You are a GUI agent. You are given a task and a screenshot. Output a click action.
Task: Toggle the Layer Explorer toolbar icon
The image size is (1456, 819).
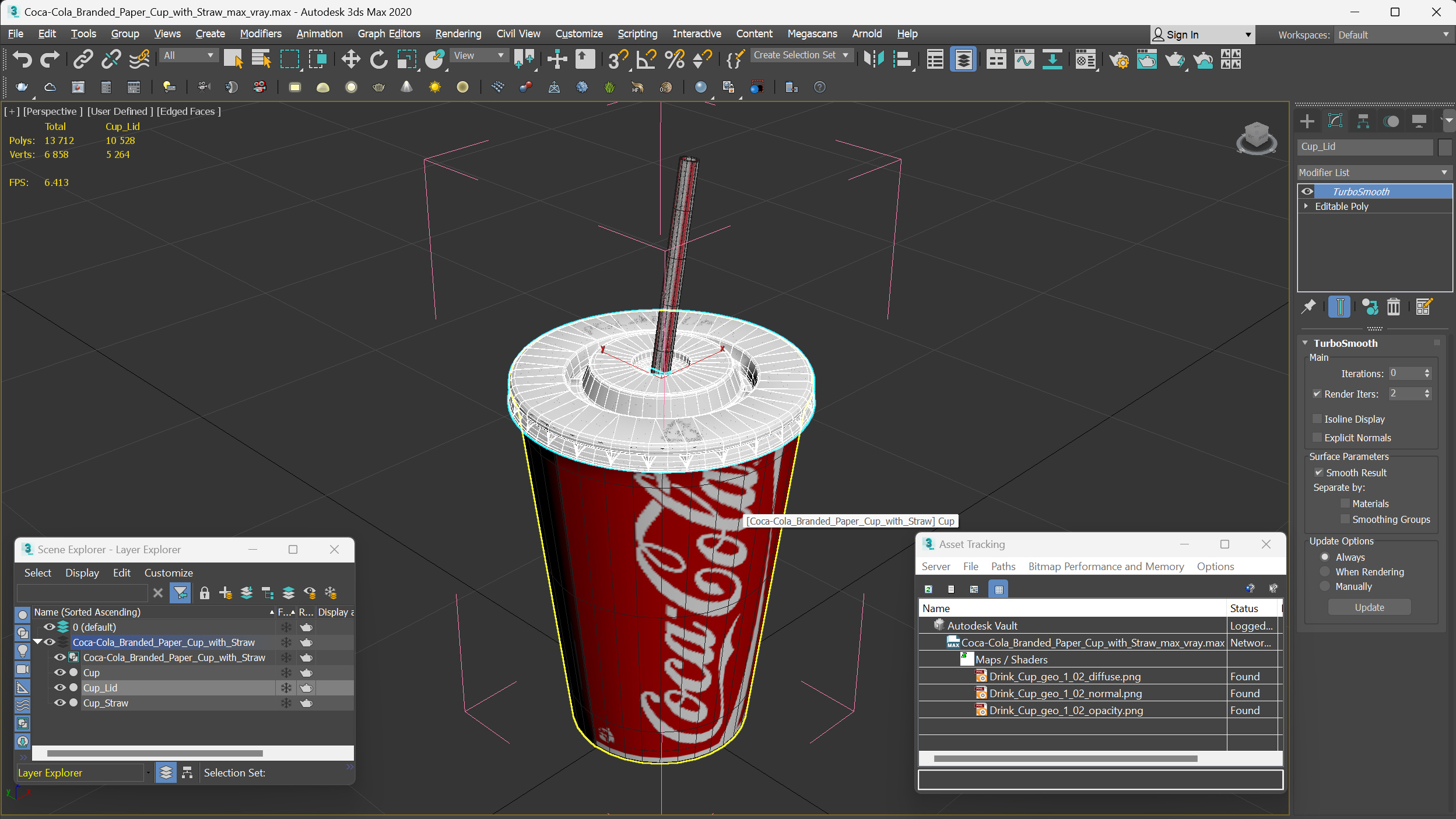pos(963,59)
